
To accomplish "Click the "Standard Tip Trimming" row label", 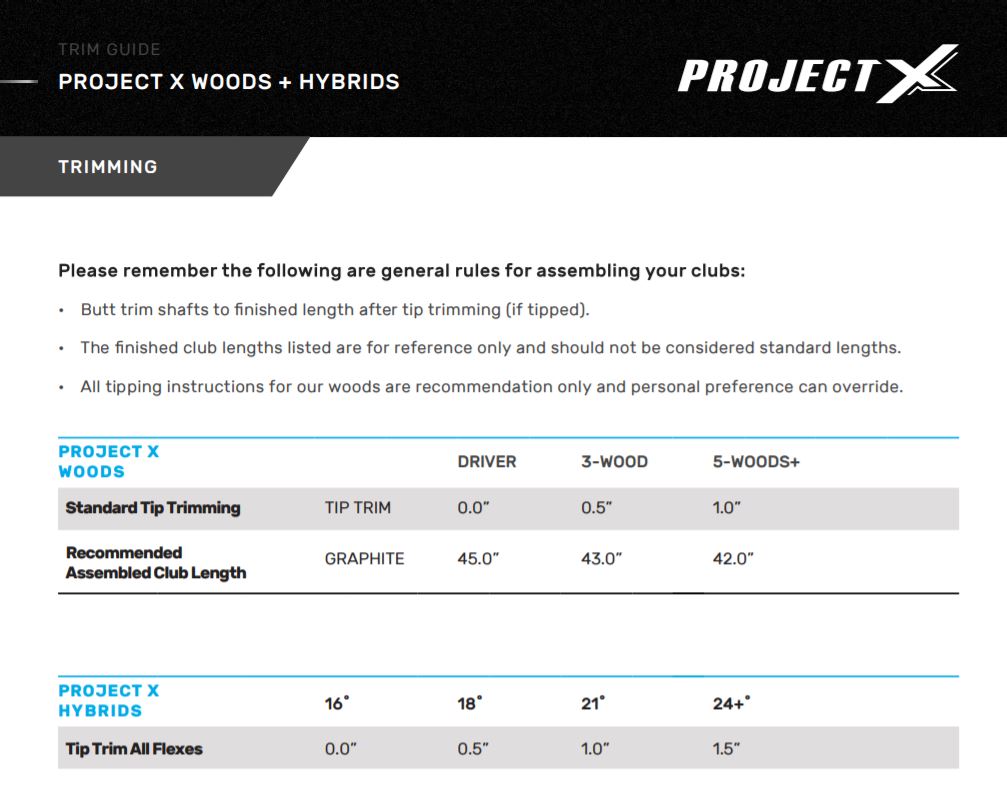I will click(x=153, y=507).
